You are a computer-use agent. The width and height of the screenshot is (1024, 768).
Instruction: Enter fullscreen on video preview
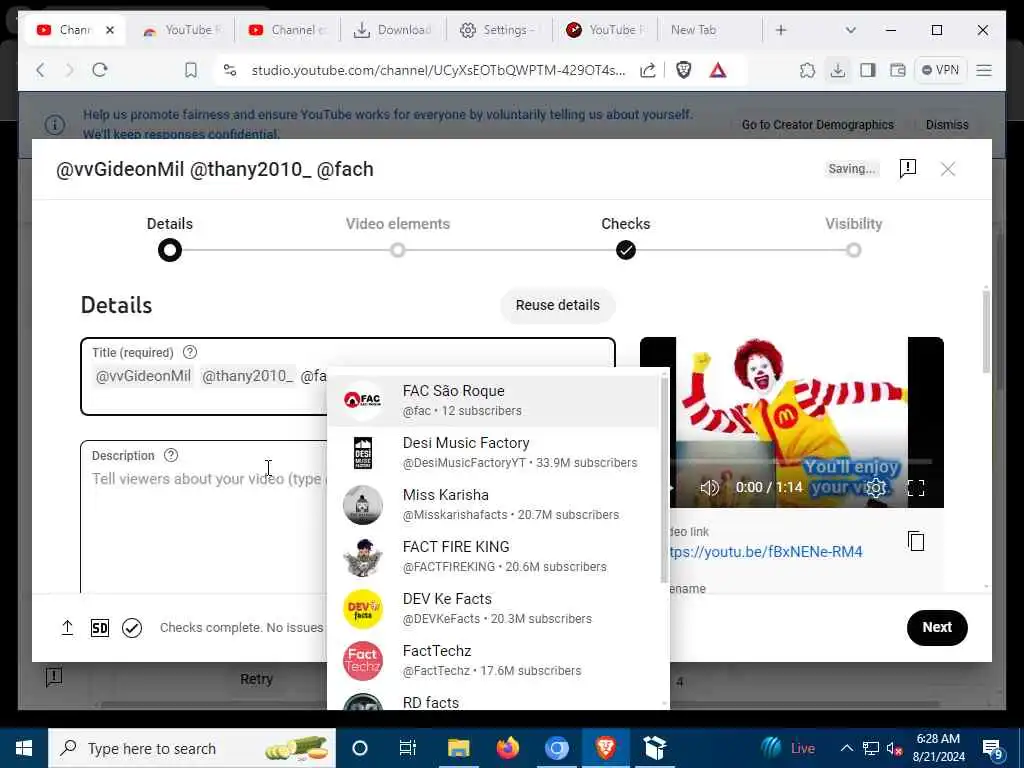pos(916,488)
